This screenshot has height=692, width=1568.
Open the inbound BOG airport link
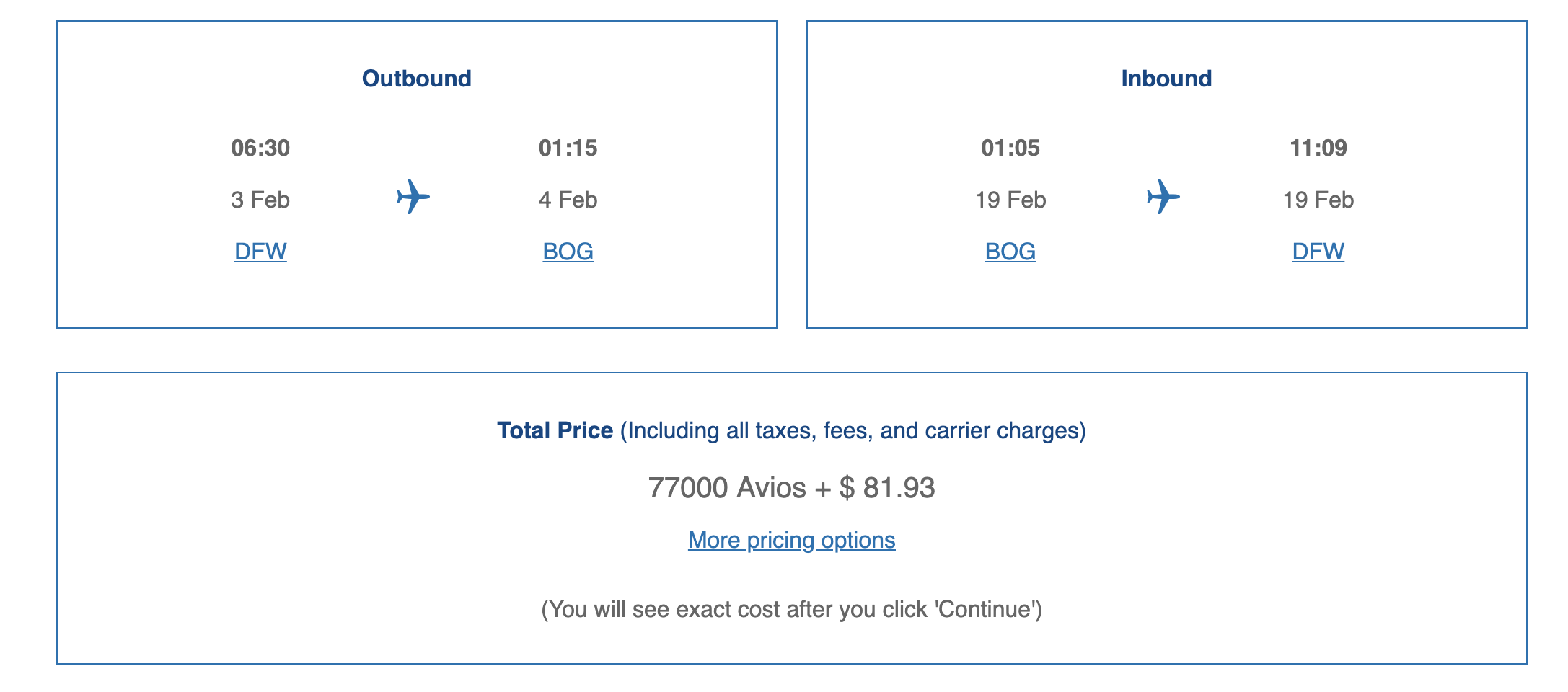(1010, 252)
